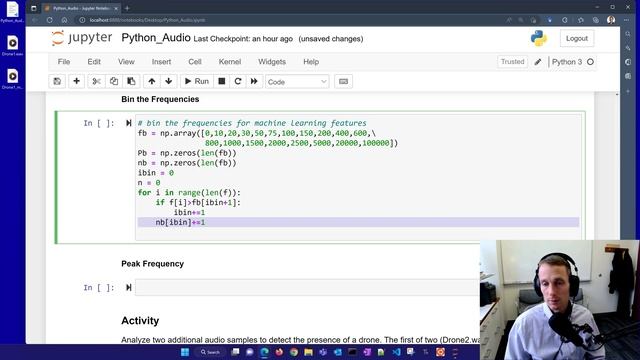The width and height of the screenshot is (640, 360).
Task: Click the Python 3 kernel indicator
Action: tap(567, 62)
